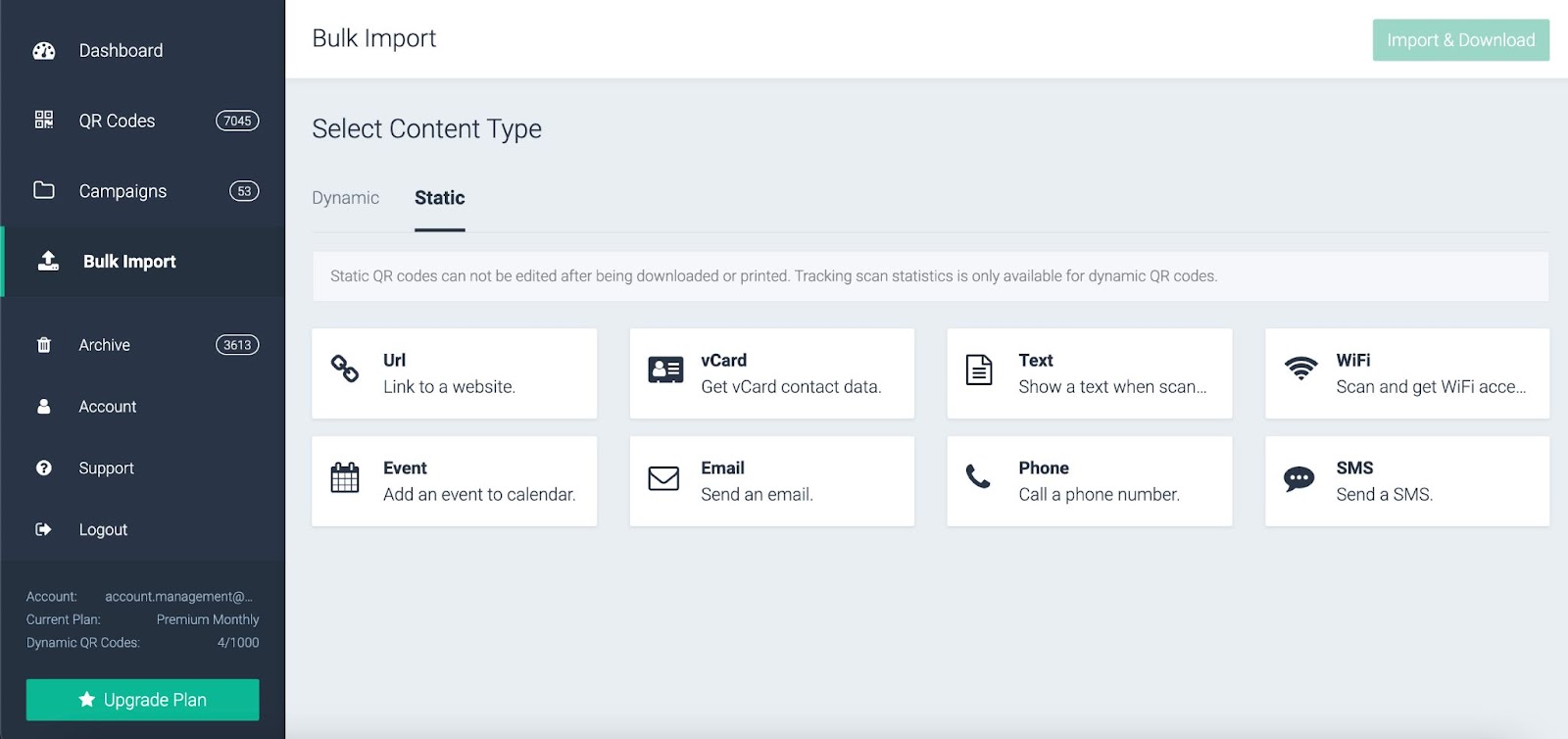1568x739 pixels.
Task: Click the Logout arrow icon
Action: tap(44, 529)
